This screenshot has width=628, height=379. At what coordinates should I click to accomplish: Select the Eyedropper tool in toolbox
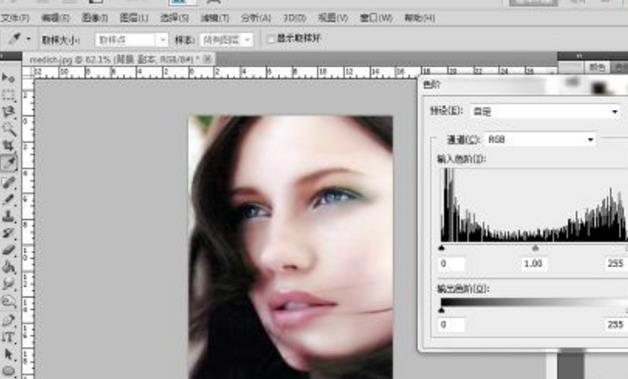(x=8, y=163)
